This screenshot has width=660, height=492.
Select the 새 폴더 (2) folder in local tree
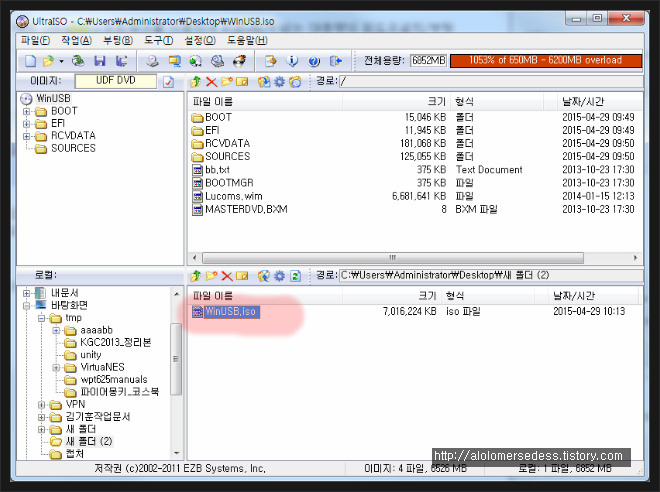pos(81,441)
